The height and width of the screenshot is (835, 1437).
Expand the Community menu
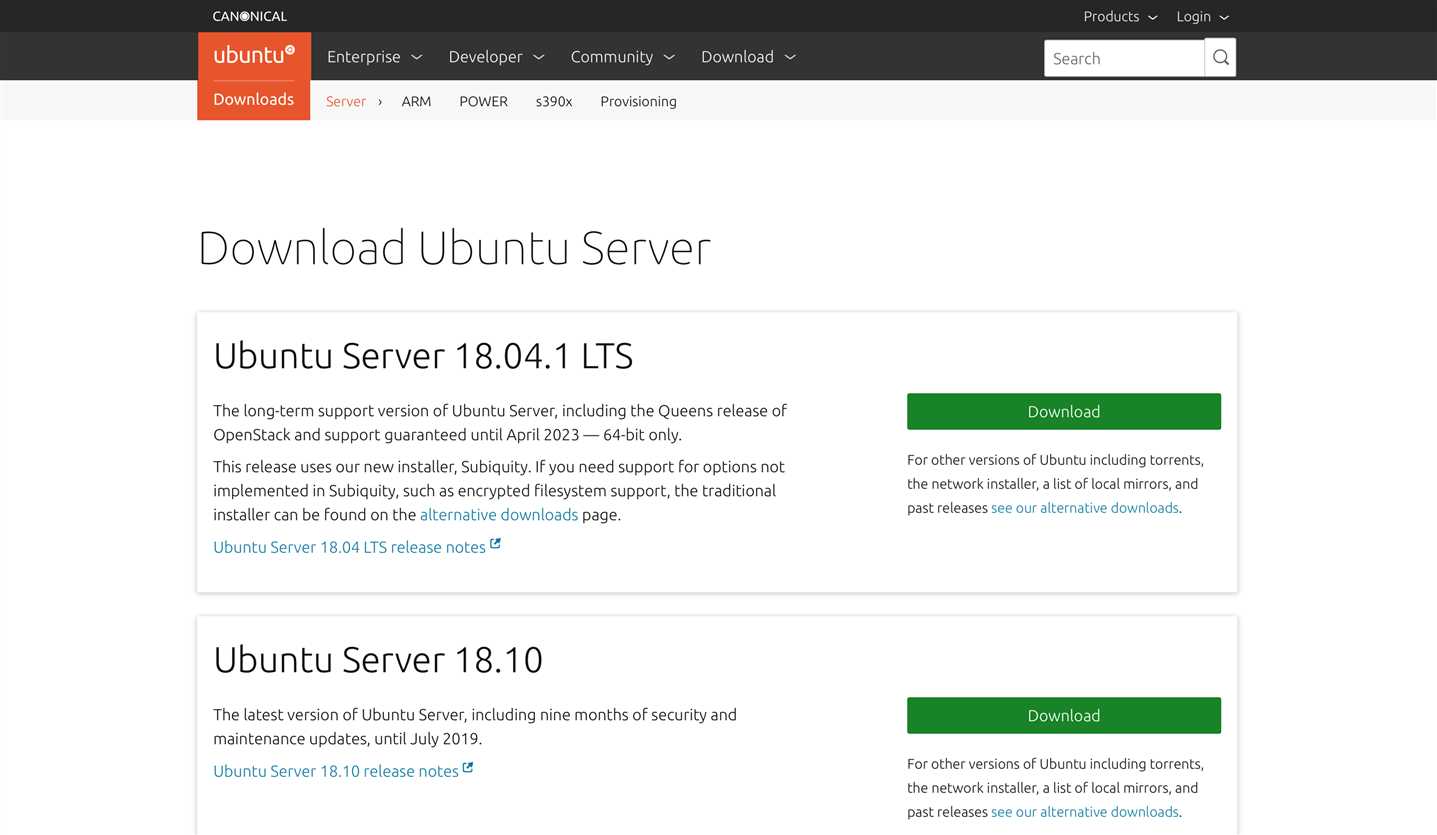click(x=623, y=57)
